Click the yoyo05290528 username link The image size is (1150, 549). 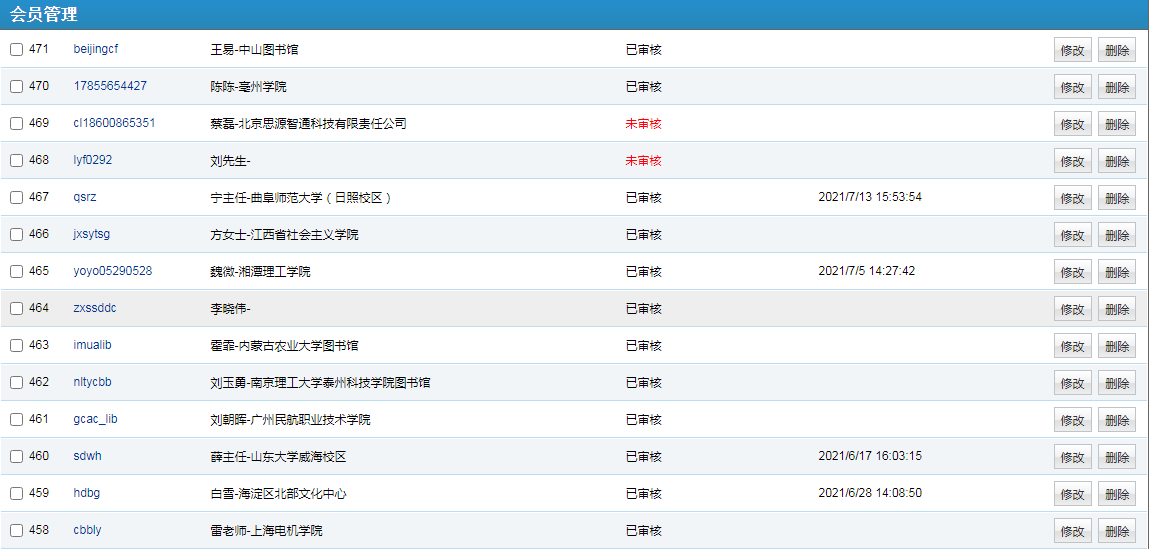click(113, 271)
